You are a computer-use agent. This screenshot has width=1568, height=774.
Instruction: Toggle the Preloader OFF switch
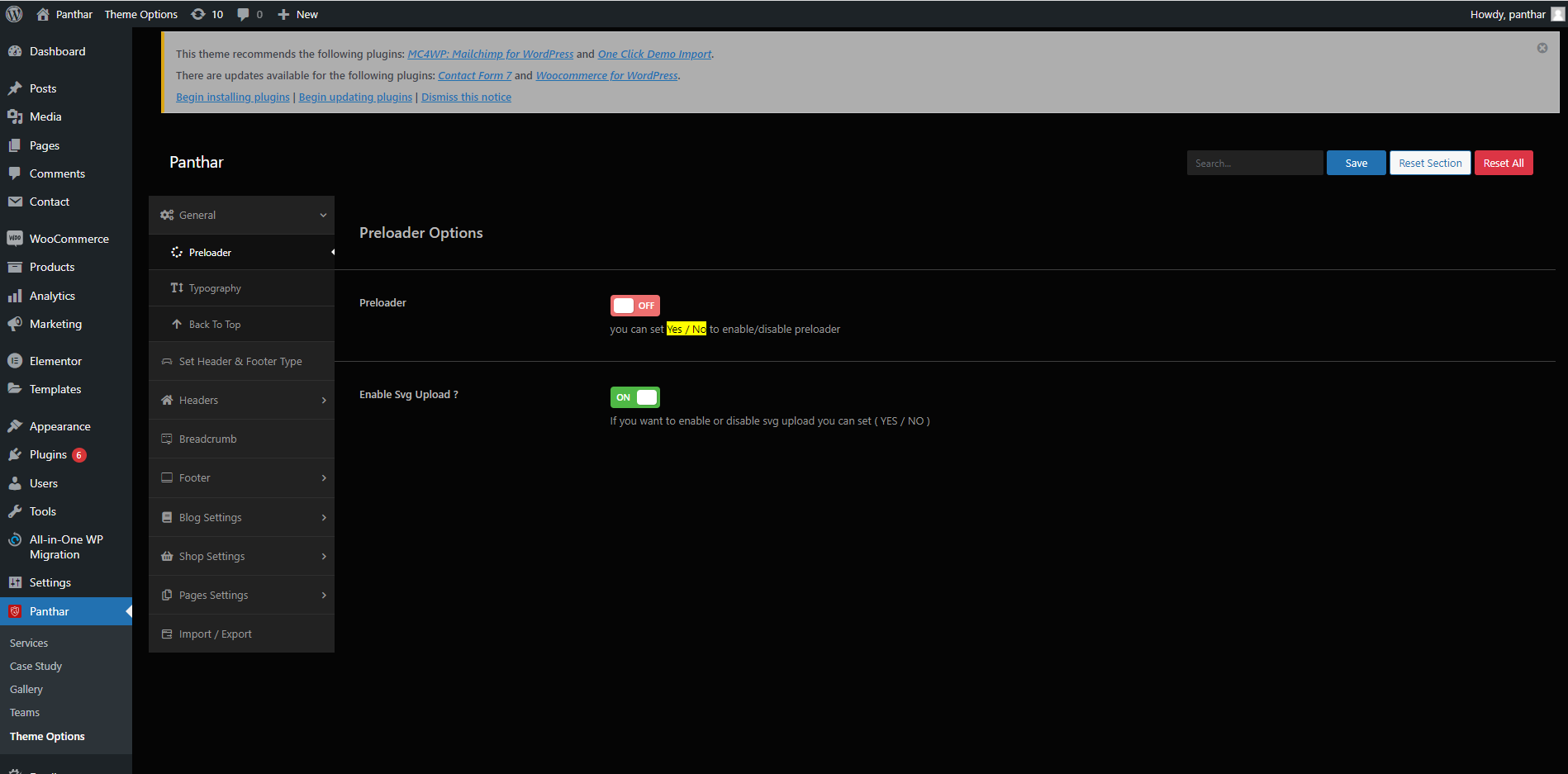634,306
